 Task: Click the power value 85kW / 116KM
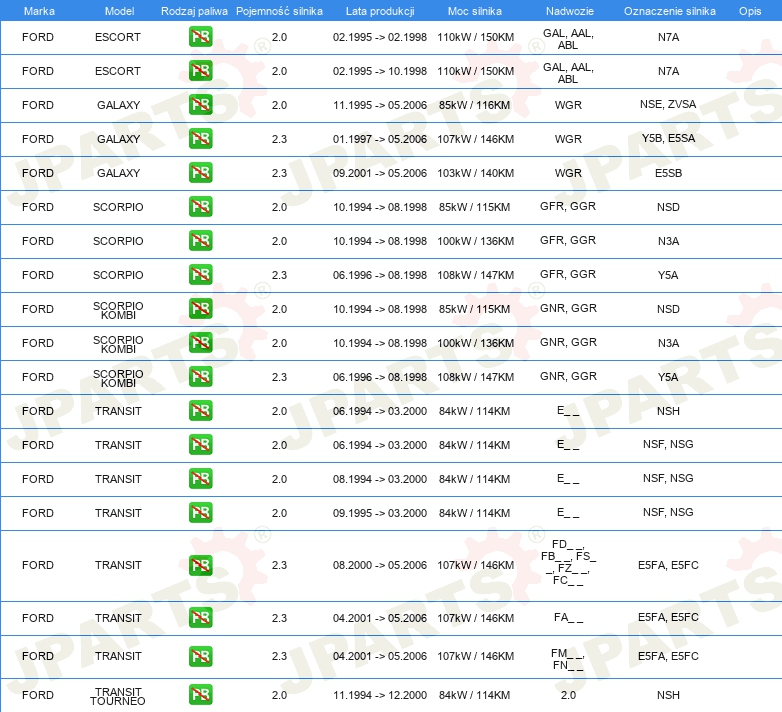point(474,105)
